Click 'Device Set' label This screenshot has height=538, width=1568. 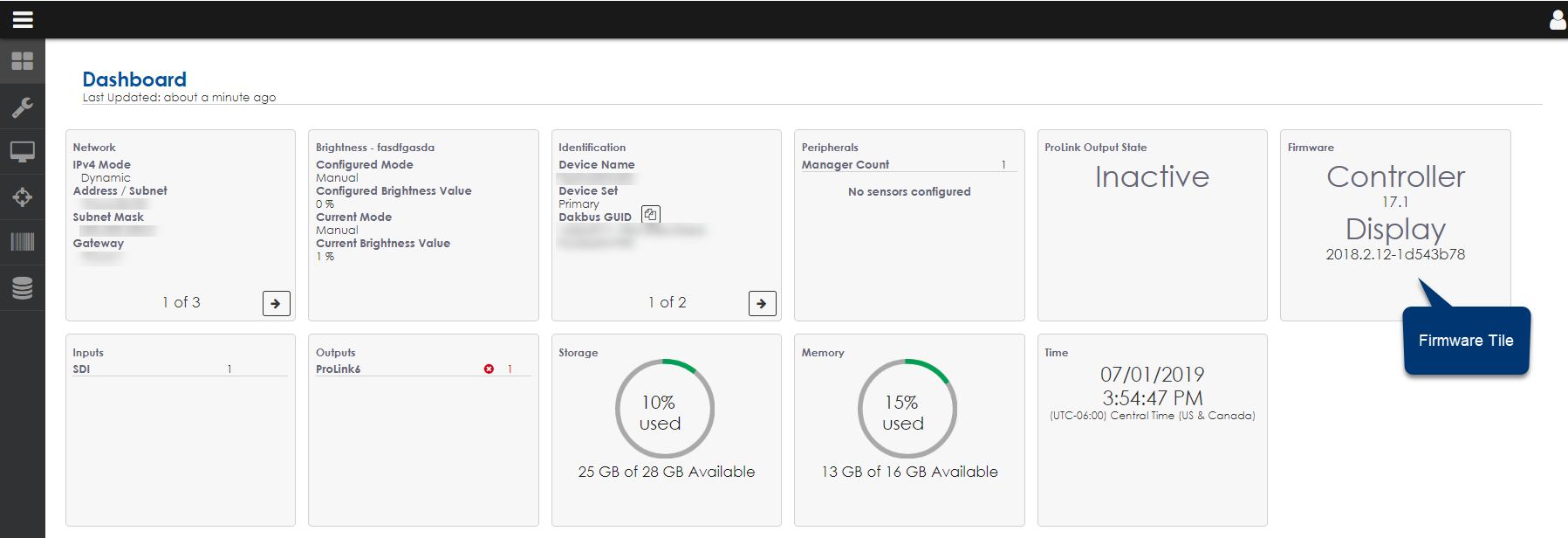click(x=588, y=190)
